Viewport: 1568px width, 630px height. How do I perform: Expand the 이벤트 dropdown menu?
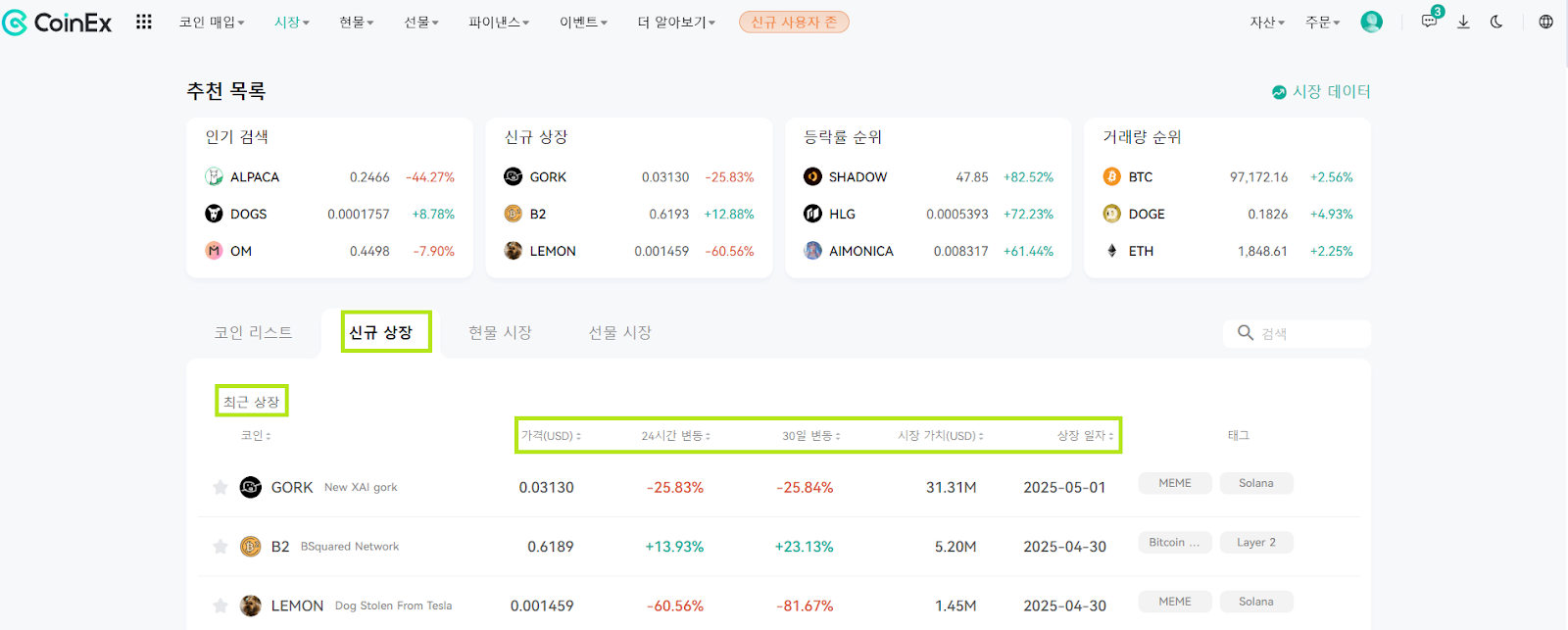[x=583, y=22]
